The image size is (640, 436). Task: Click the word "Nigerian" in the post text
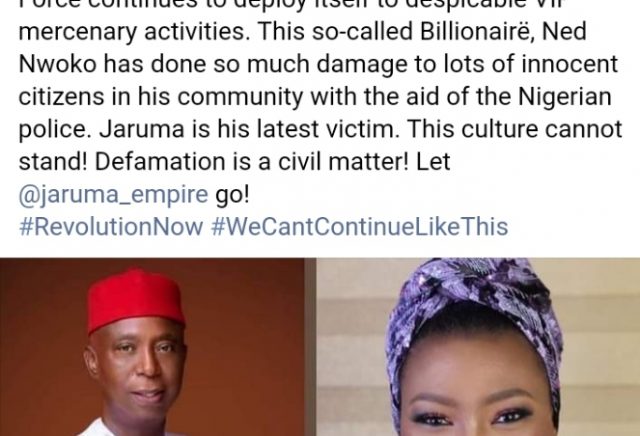click(565, 97)
